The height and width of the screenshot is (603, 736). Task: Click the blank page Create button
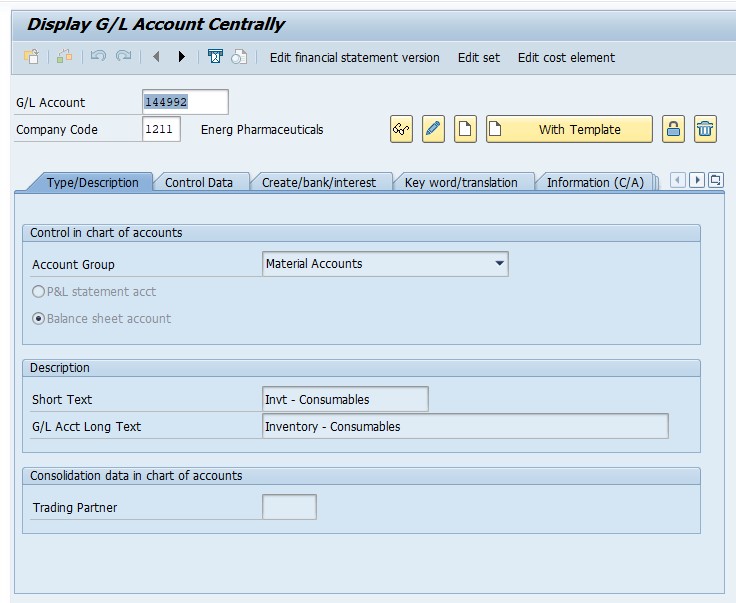point(465,129)
